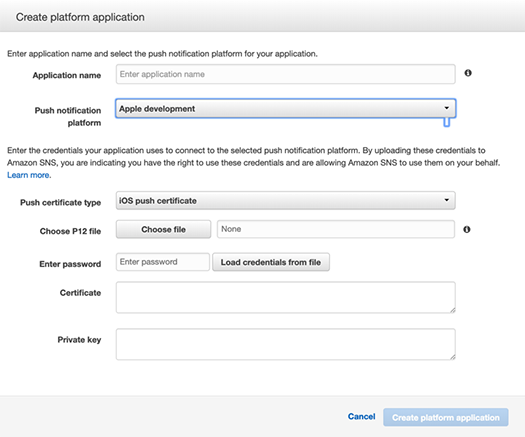Cancel the platform application dialog
Image resolution: width=525 pixels, height=437 pixels.
362,417
